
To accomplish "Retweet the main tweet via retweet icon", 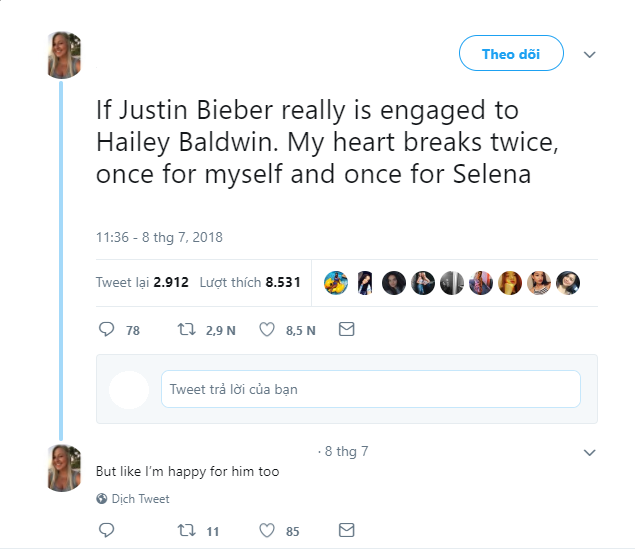I will [185, 329].
